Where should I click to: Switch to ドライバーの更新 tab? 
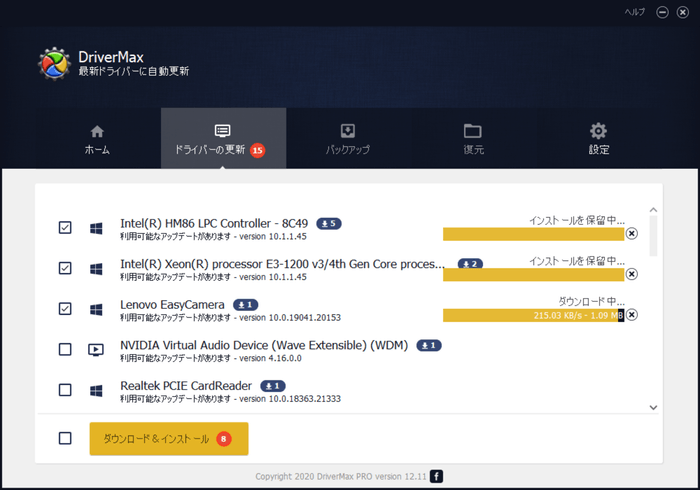coord(223,138)
